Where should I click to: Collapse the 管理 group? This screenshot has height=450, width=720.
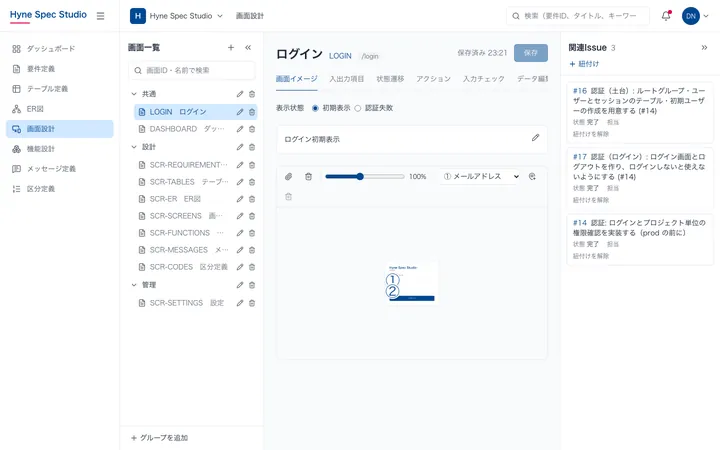click(x=134, y=285)
